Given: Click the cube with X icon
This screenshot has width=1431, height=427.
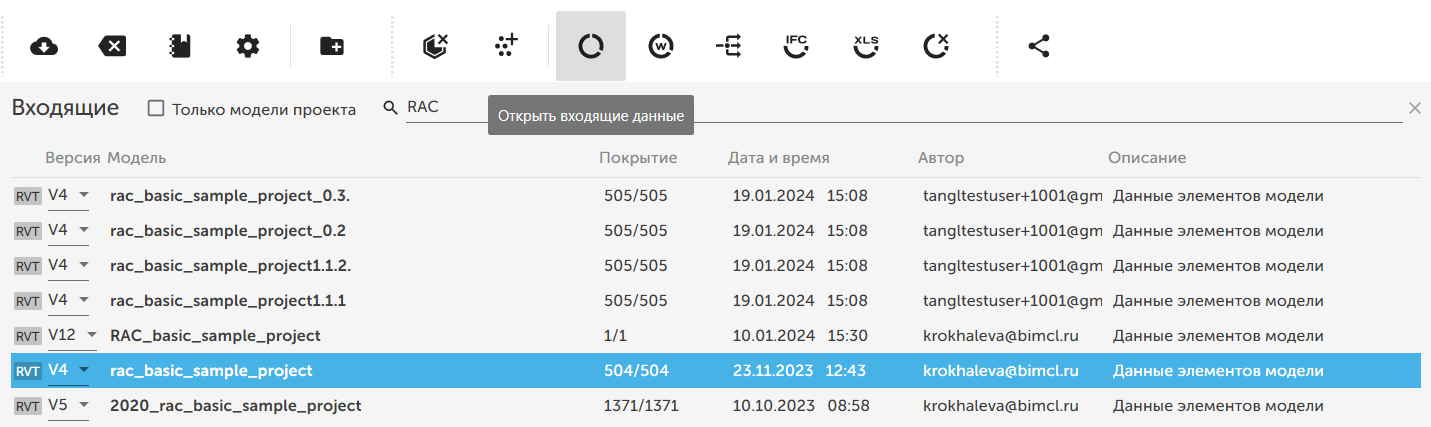Looking at the screenshot, I should [x=435, y=46].
